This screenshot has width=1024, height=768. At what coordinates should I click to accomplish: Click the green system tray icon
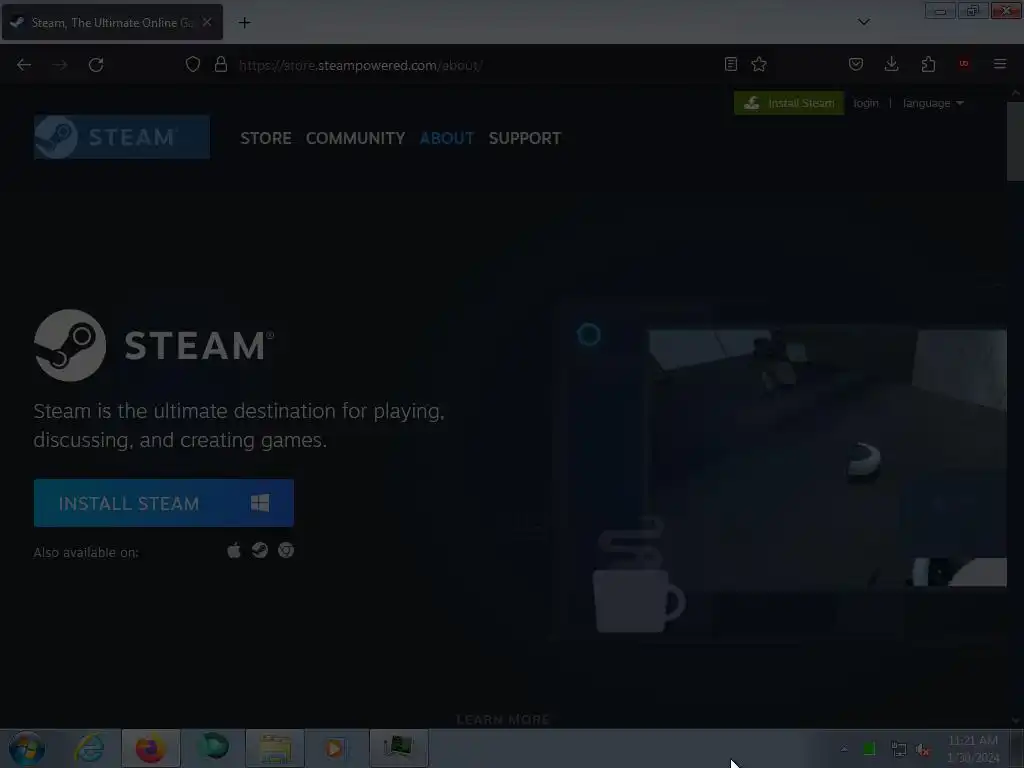tap(869, 749)
